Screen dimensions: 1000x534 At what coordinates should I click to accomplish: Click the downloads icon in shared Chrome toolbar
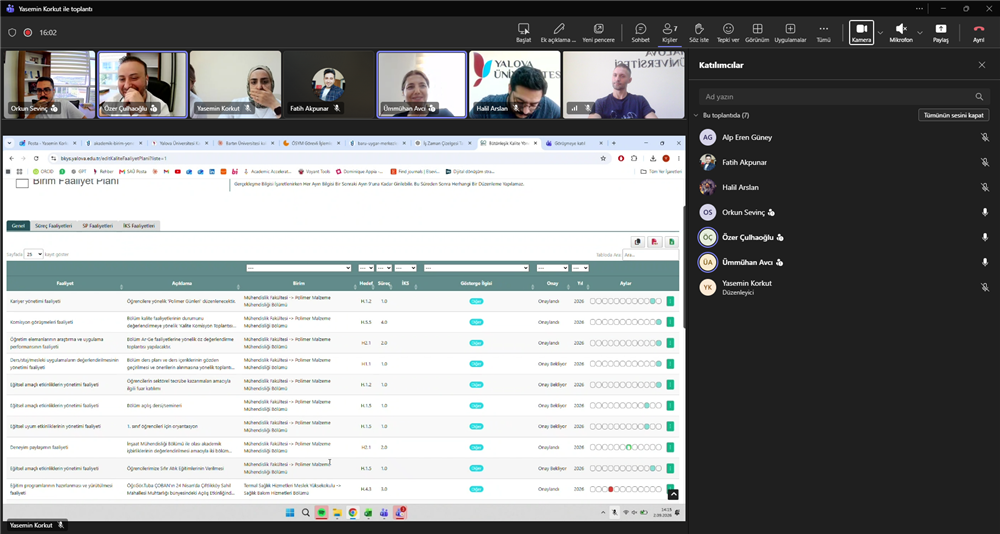[x=653, y=158]
